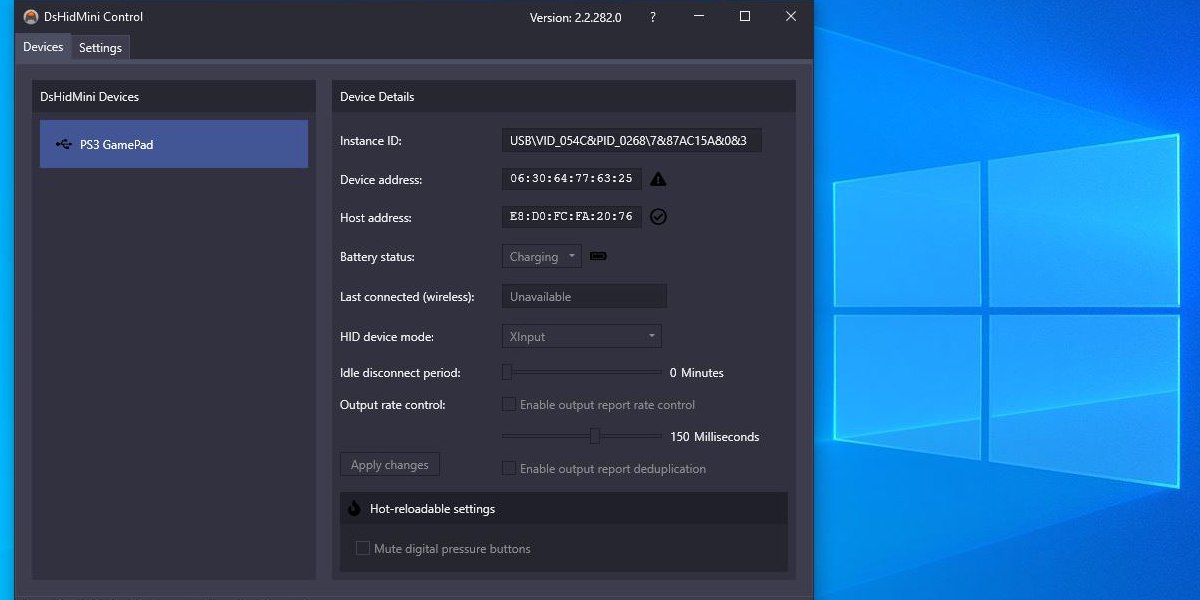The image size is (1200, 600).
Task: Enable output report deduplication
Action: (509, 468)
